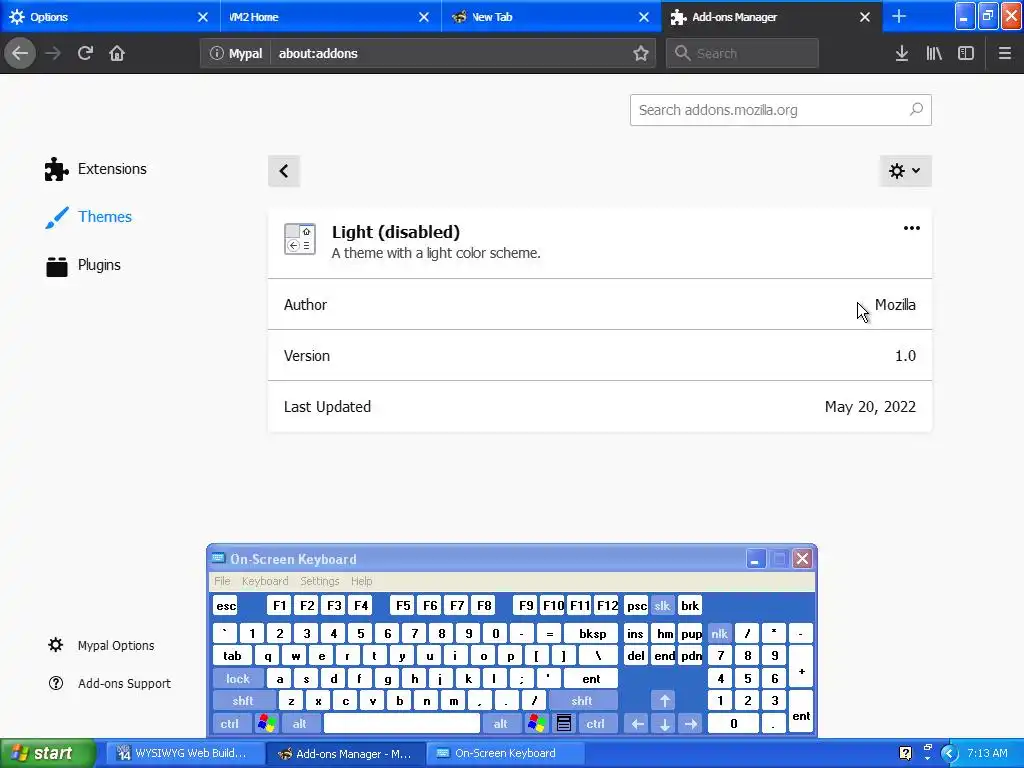This screenshot has height=768, width=1024.
Task: Toggle the left shft key
Action: click(243, 701)
